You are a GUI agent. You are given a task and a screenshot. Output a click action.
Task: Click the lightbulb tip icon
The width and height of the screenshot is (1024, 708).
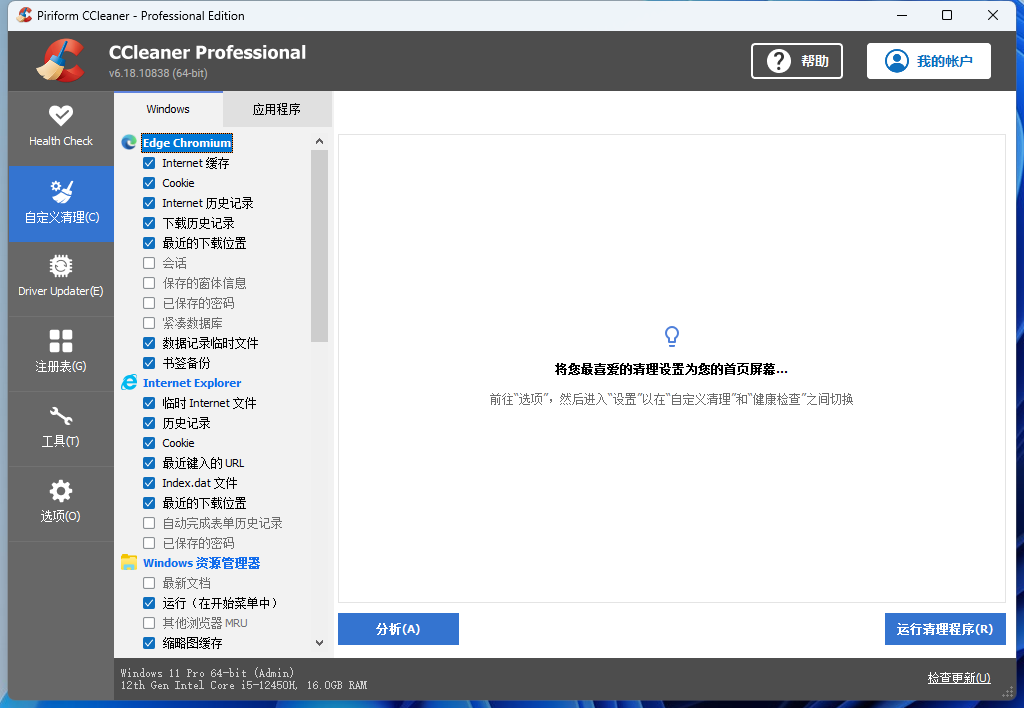(x=671, y=336)
